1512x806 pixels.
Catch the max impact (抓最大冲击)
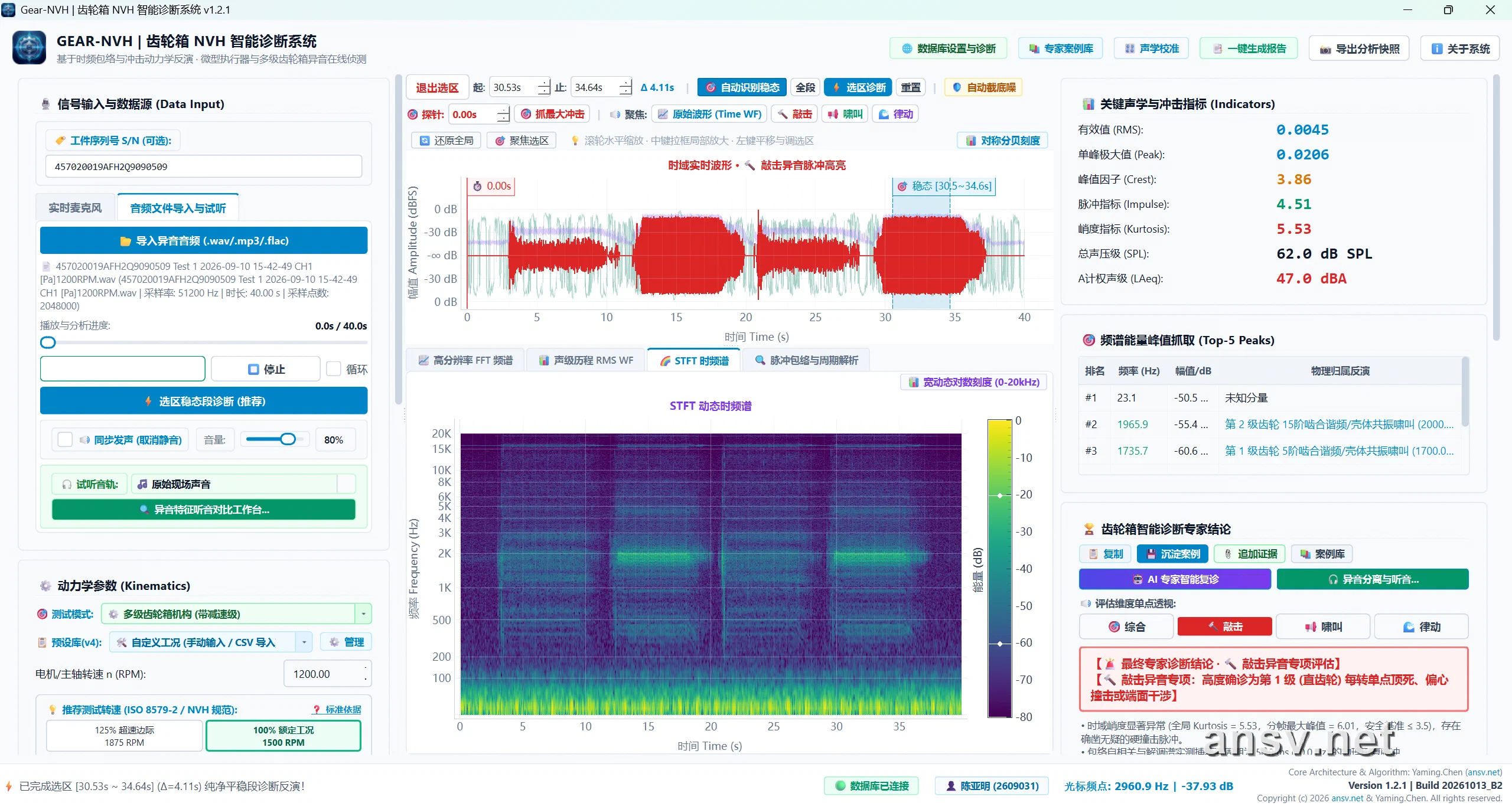pyautogui.click(x=553, y=114)
